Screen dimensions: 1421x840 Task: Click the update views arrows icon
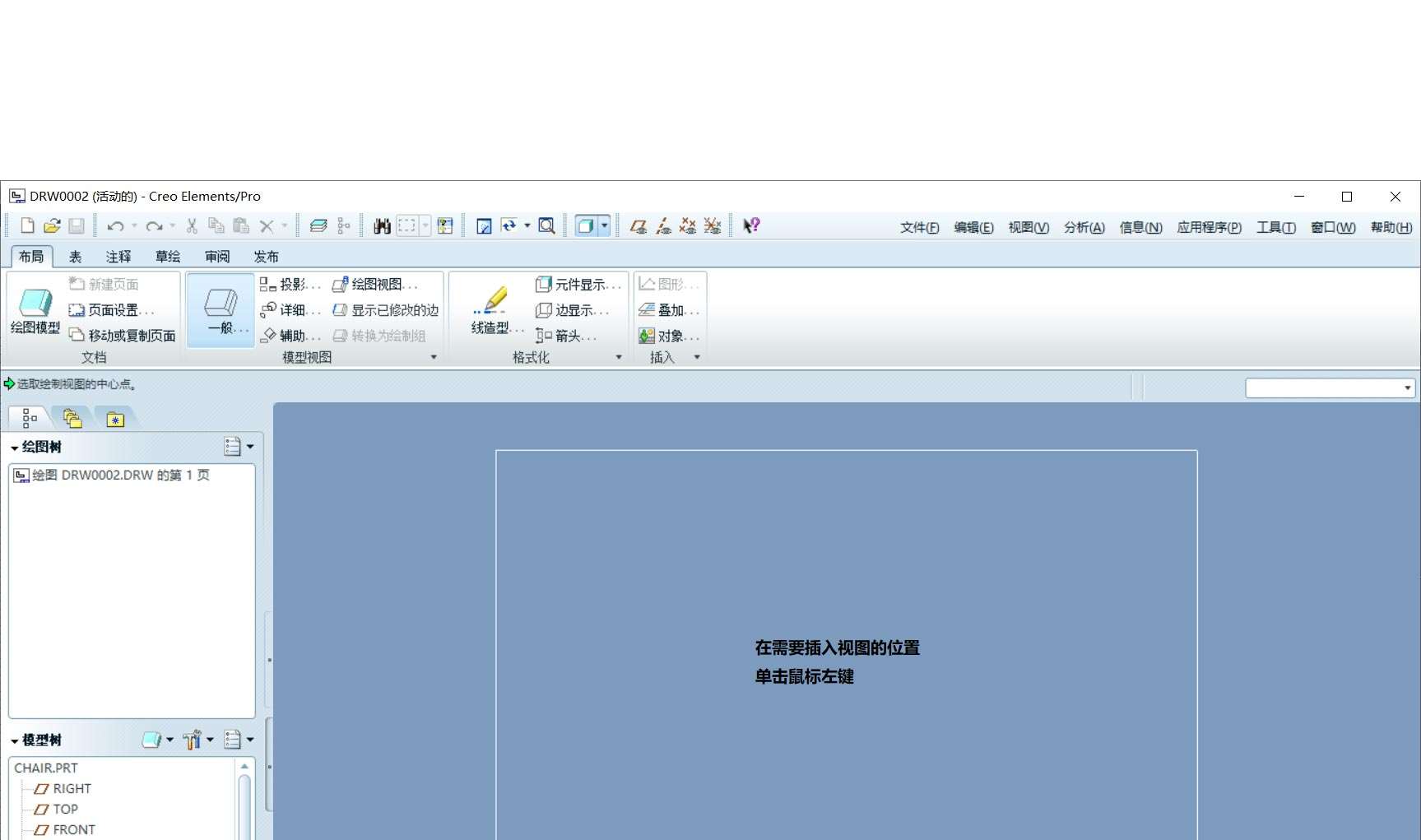[509, 225]
